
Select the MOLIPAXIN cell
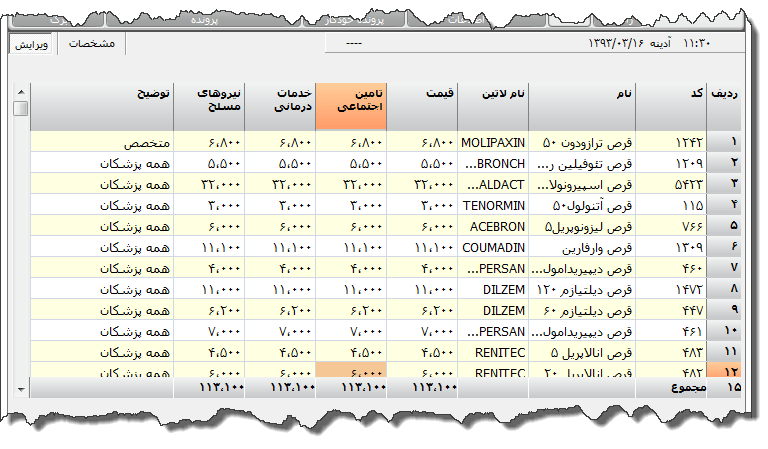click(493, 142)
